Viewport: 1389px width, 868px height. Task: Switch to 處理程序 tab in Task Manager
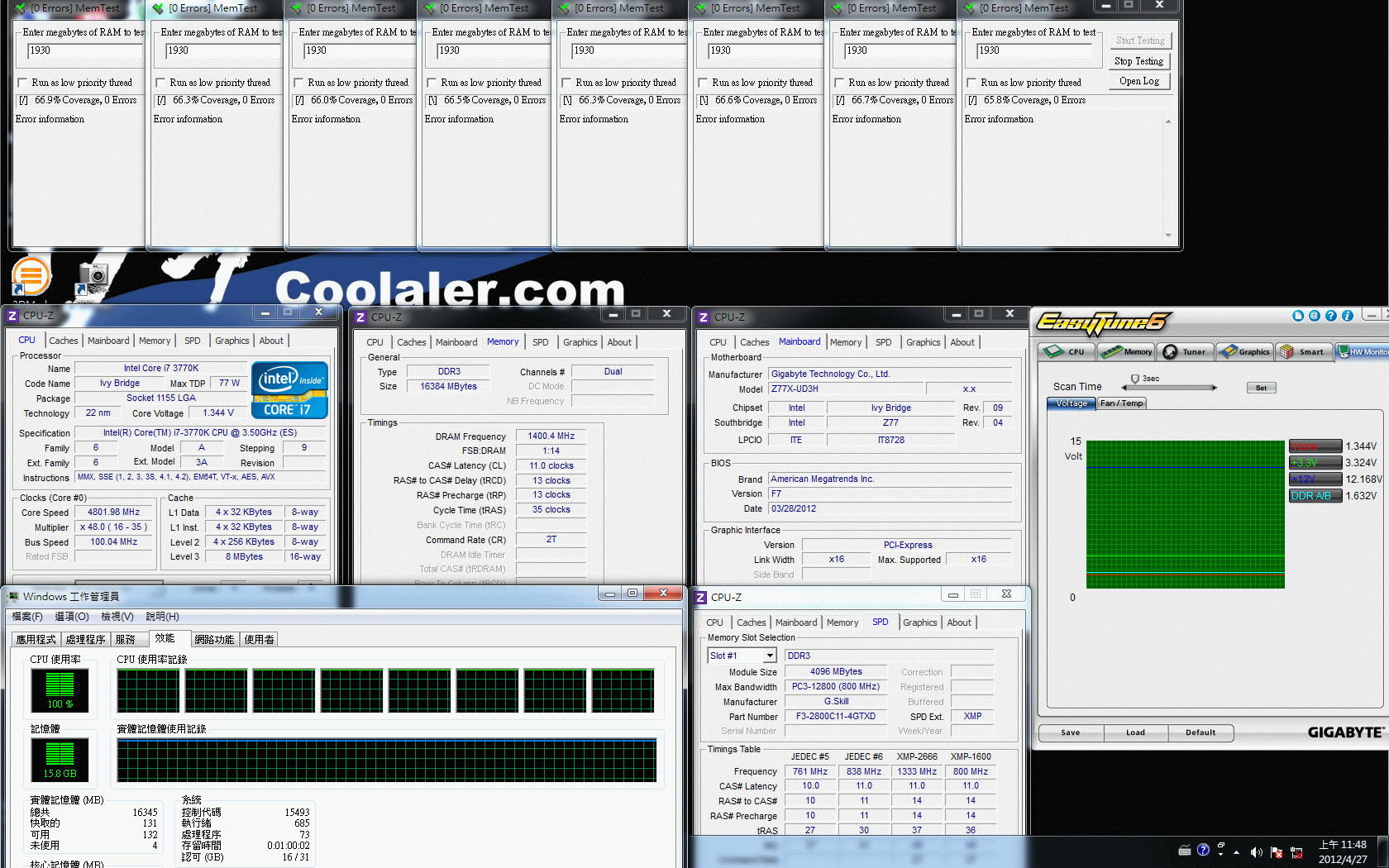click(x=86, y=640)
